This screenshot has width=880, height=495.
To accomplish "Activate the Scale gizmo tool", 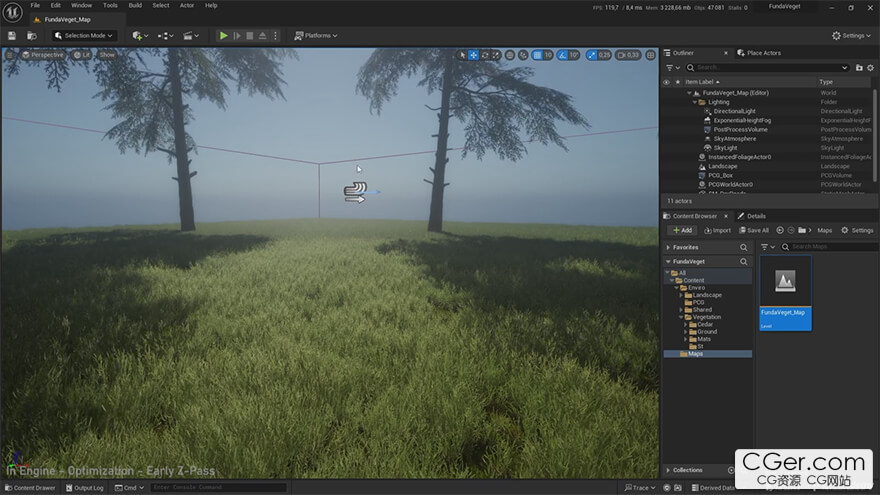I will point(496,54).
